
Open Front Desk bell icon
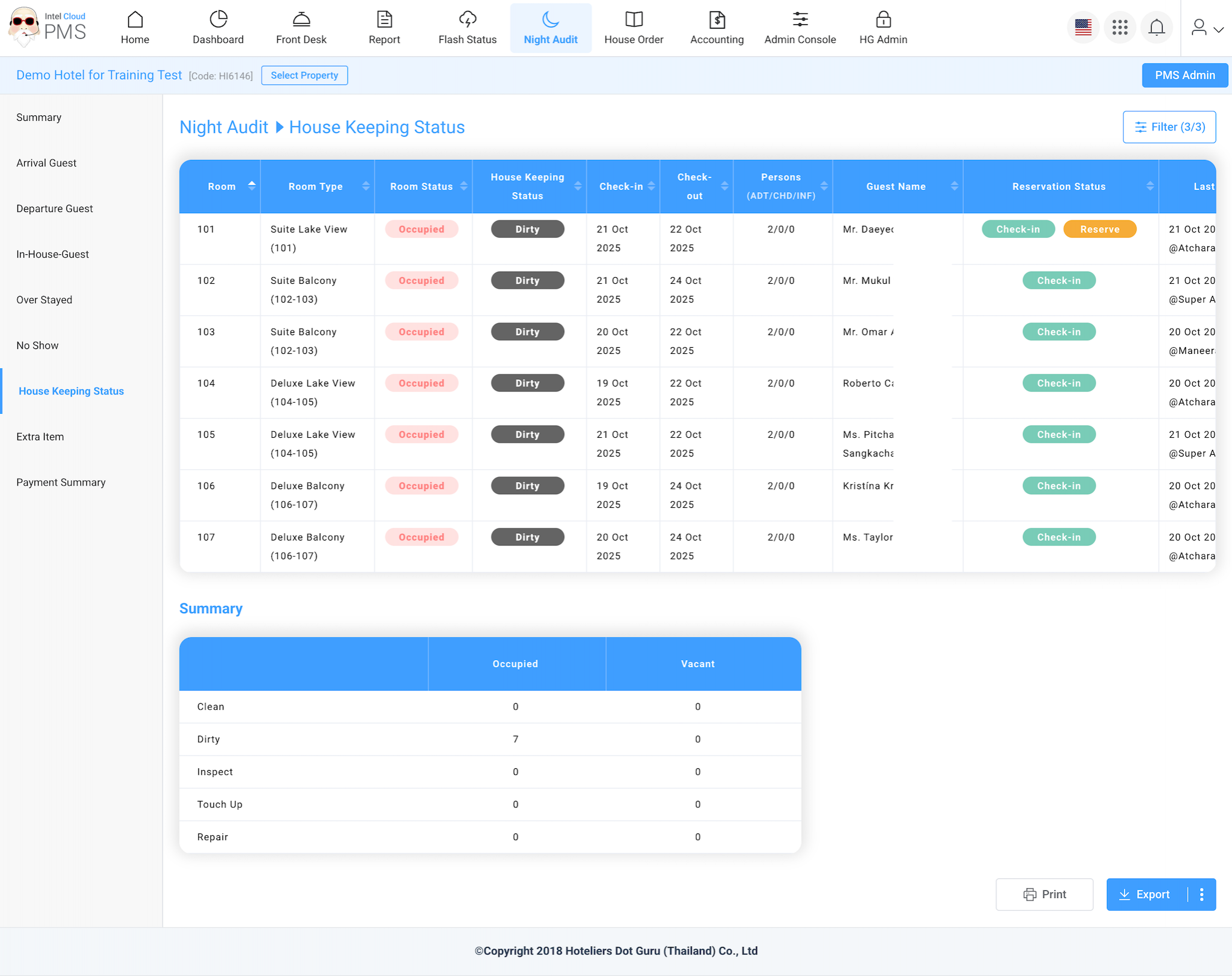point(301,20)
